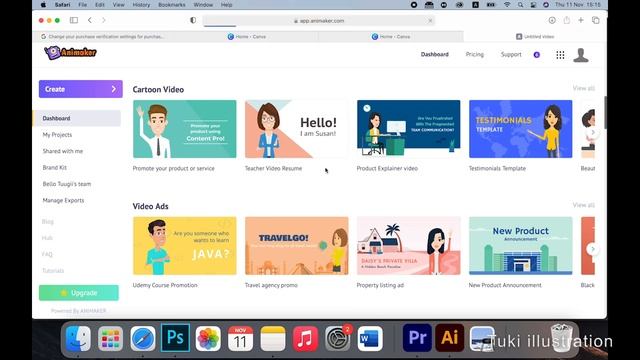The width and height of the screenshot is (640, 360).
Task: Click the privacy shield icon
Action: tap(193, 20)
